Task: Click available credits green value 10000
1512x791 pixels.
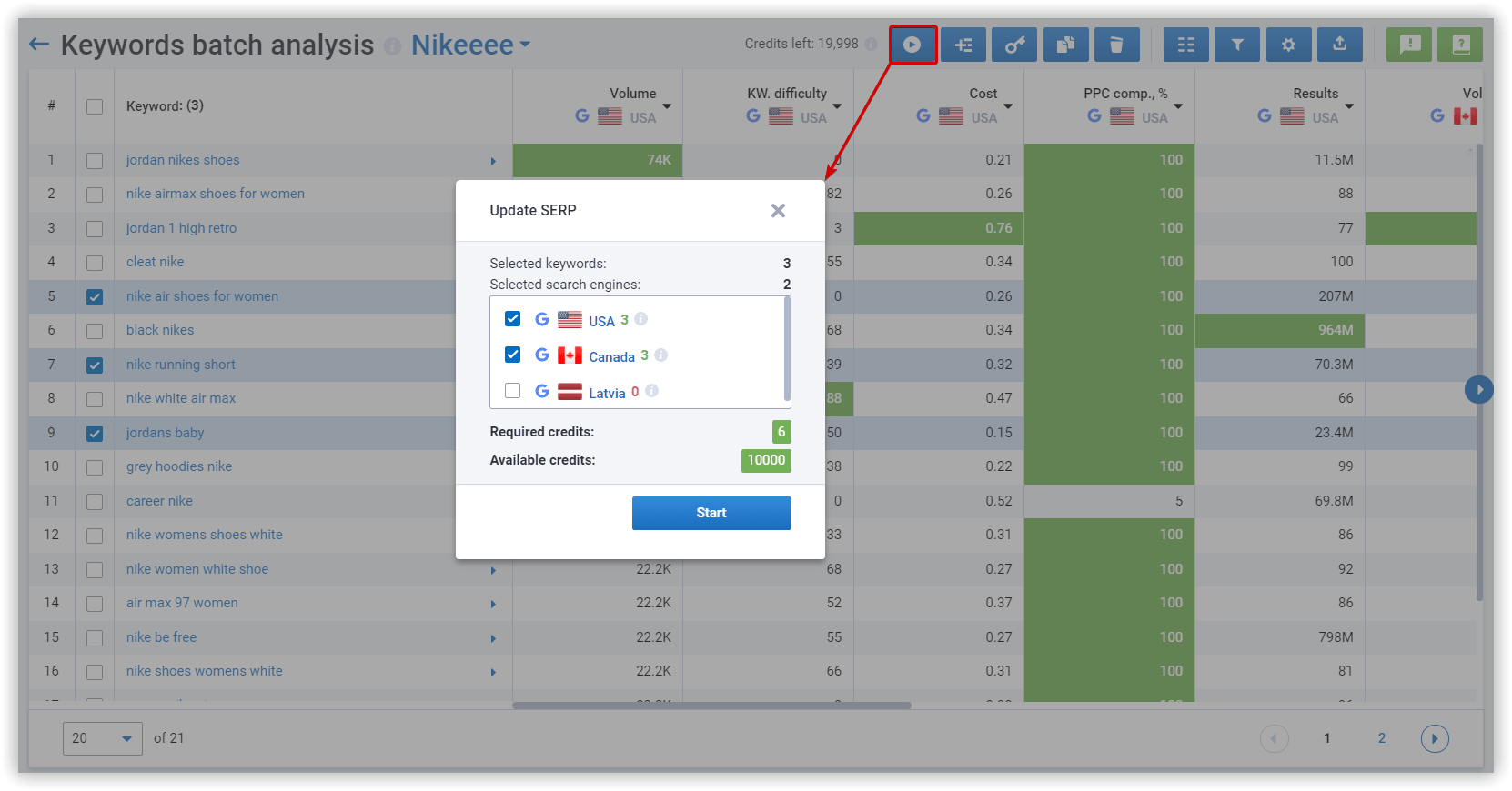Action: [x=766, y=460]
